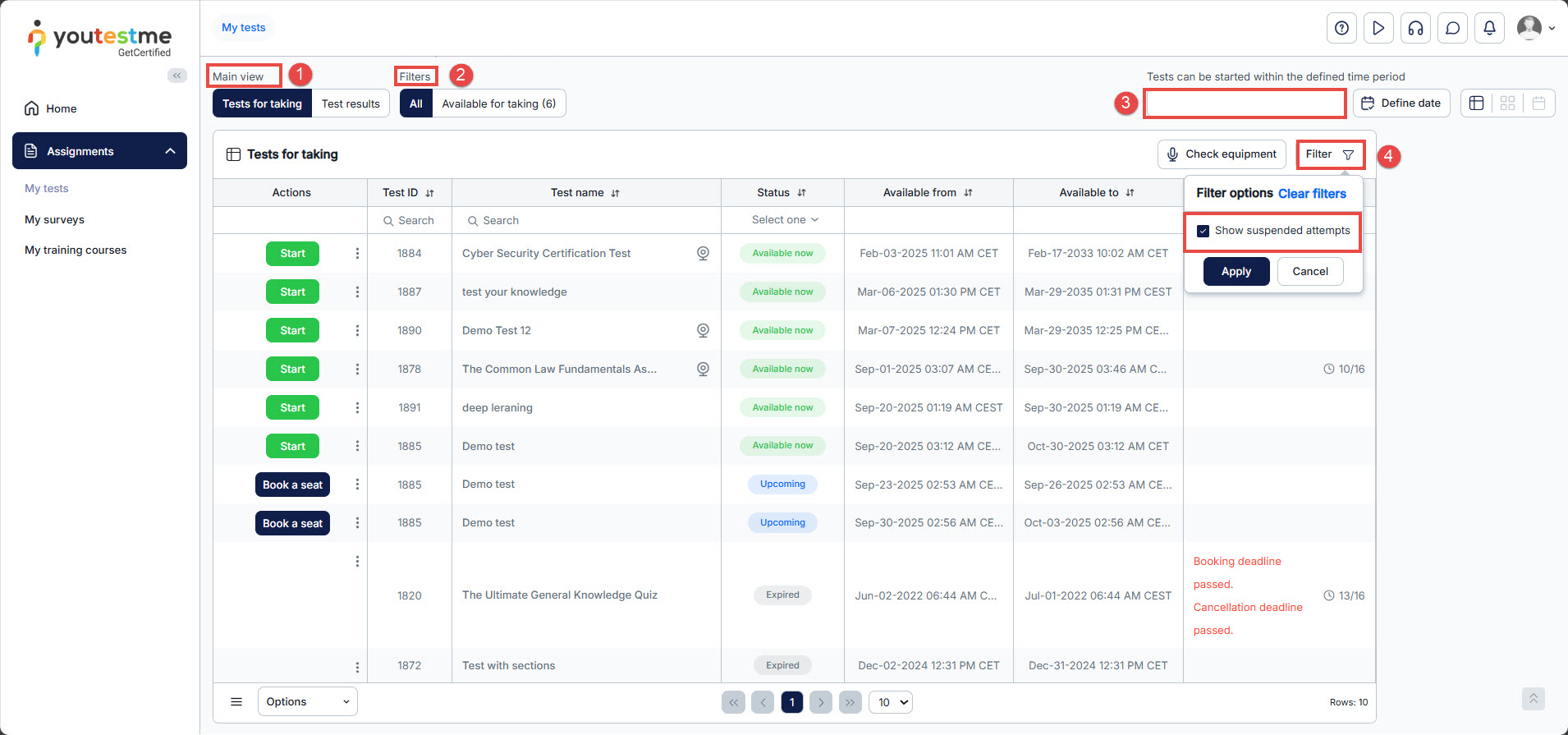Open the Options dropdown
Viewport: 1568px width, 735px height.
(307, 701)
